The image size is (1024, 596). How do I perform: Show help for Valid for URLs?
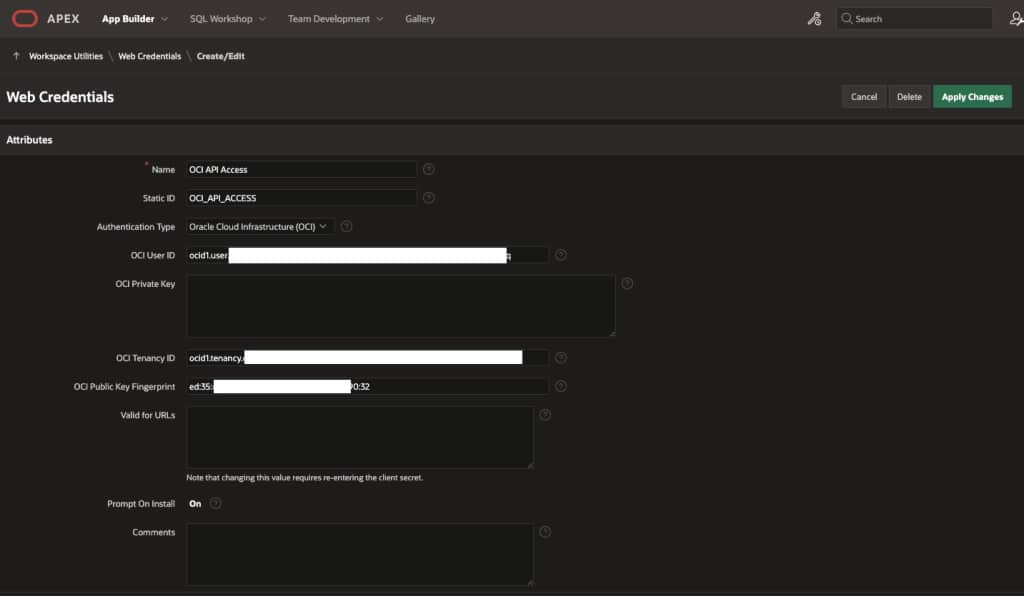click(545, 415)
